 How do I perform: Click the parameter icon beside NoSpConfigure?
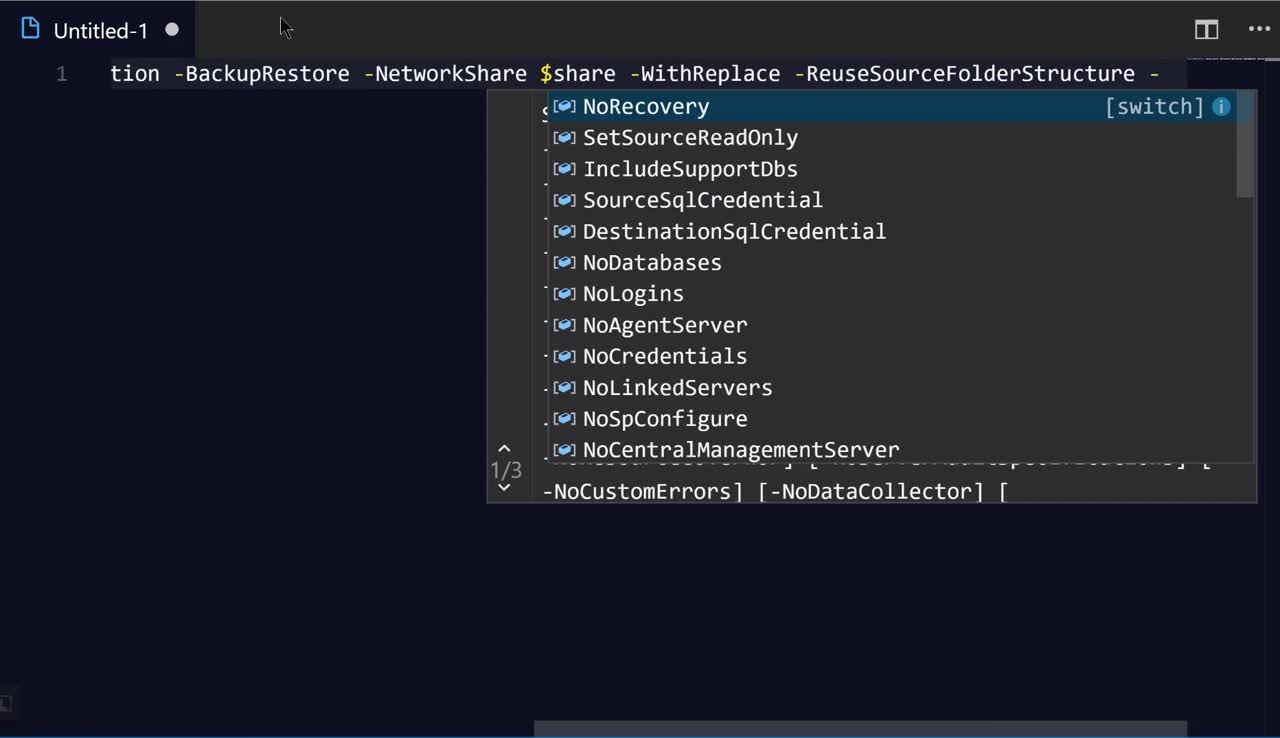point(565,419)
